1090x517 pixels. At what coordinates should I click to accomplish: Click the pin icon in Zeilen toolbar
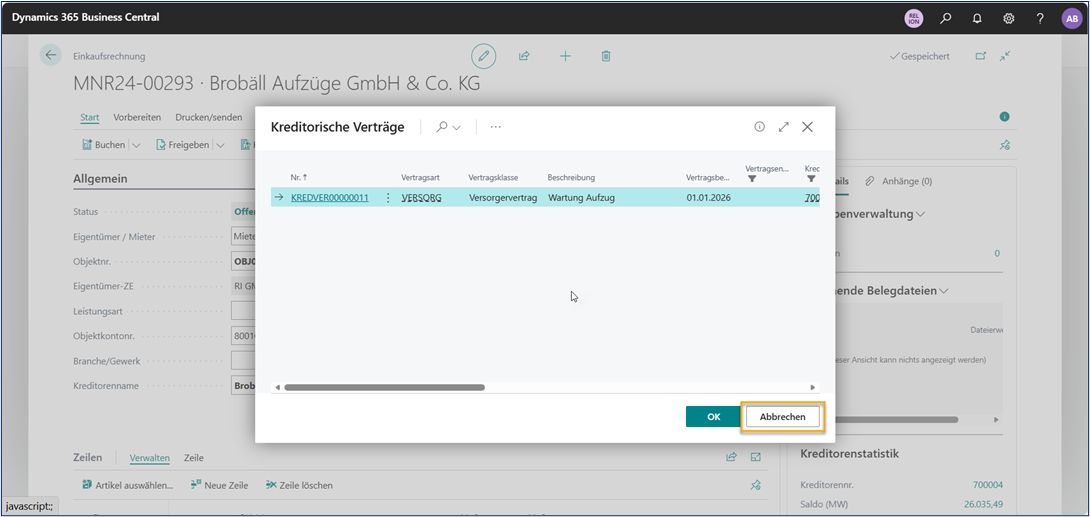click(756, 485)
